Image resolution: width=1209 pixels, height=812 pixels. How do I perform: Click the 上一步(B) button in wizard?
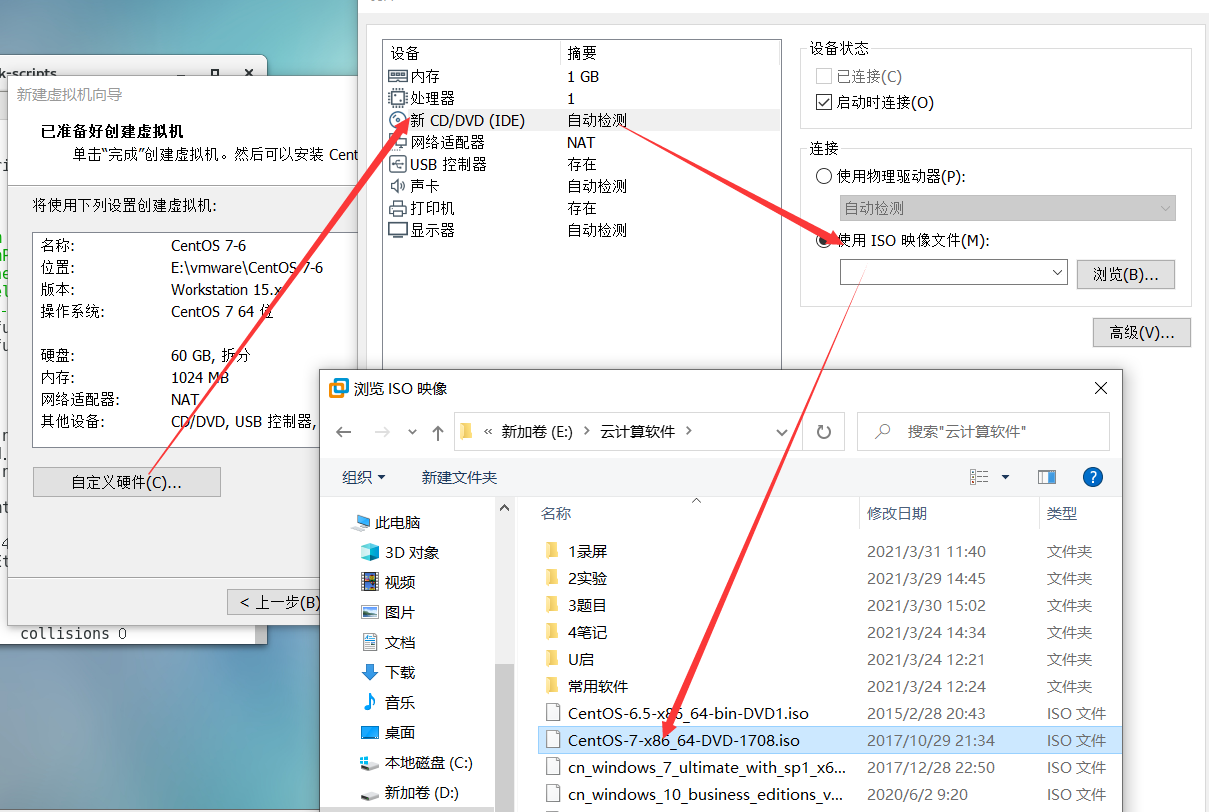274,602
